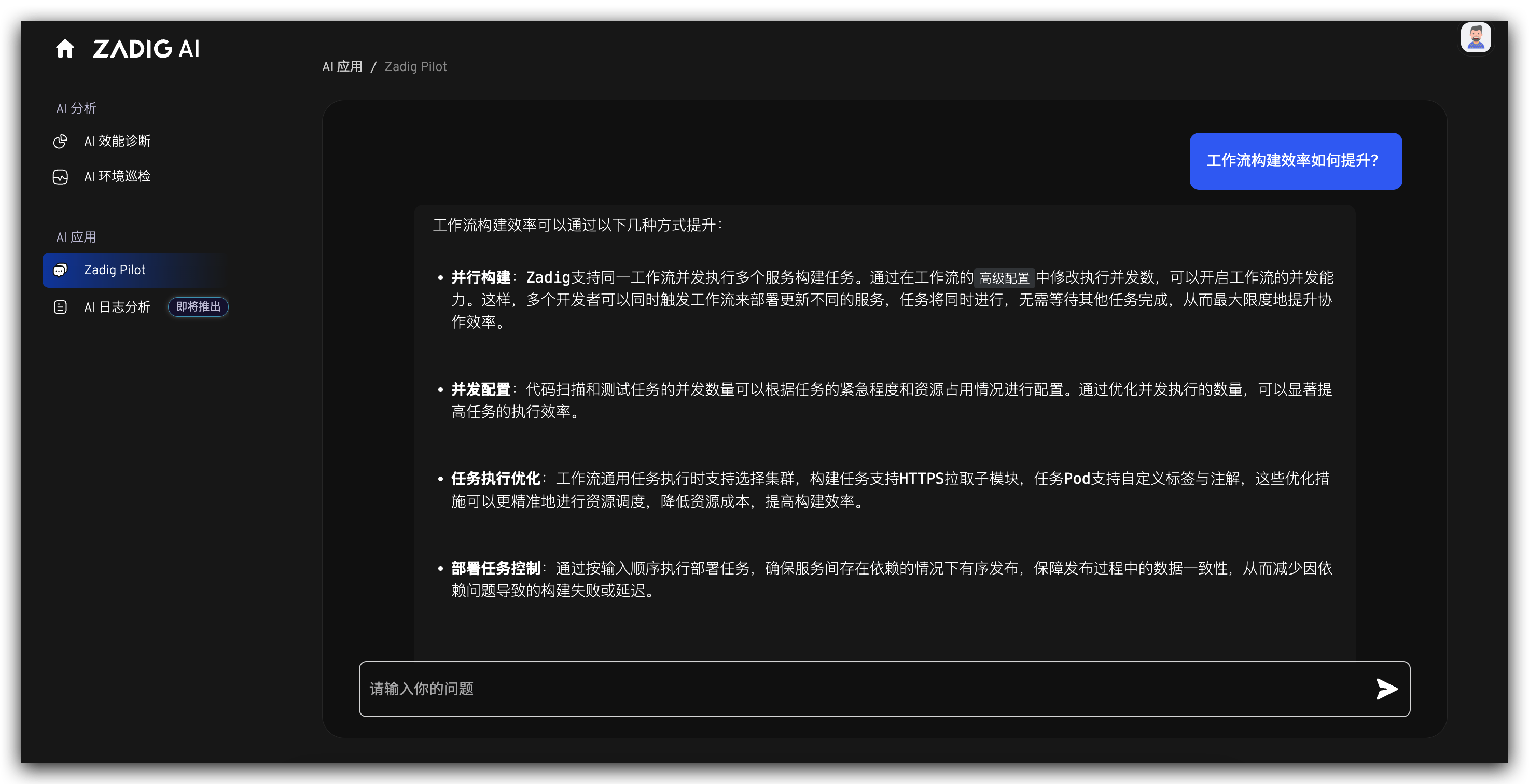Click the 任务执行优化 bold heading
1529x784 pixels.
click(x=496, y=479)
